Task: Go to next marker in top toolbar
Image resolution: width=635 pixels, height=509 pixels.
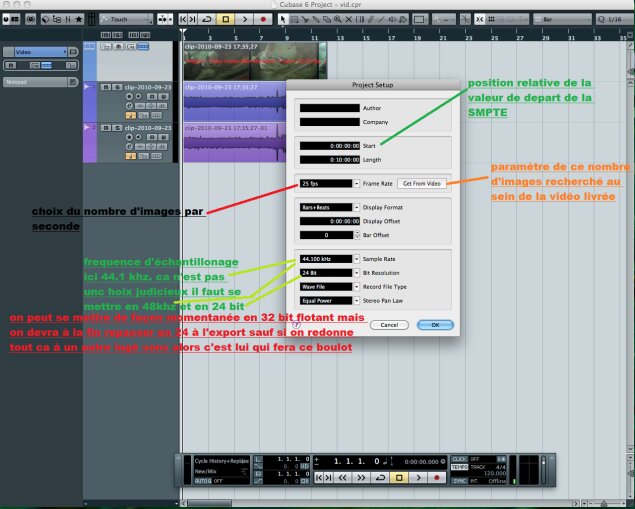Action: coord(193,19)
